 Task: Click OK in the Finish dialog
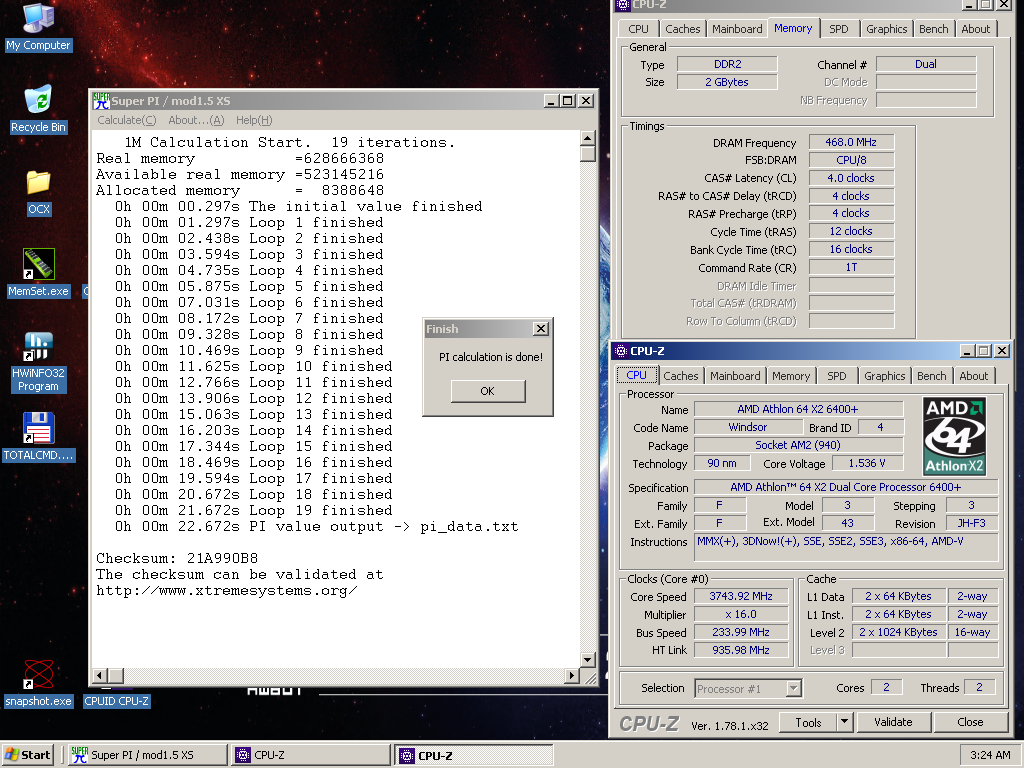click(x=487, y=391)
